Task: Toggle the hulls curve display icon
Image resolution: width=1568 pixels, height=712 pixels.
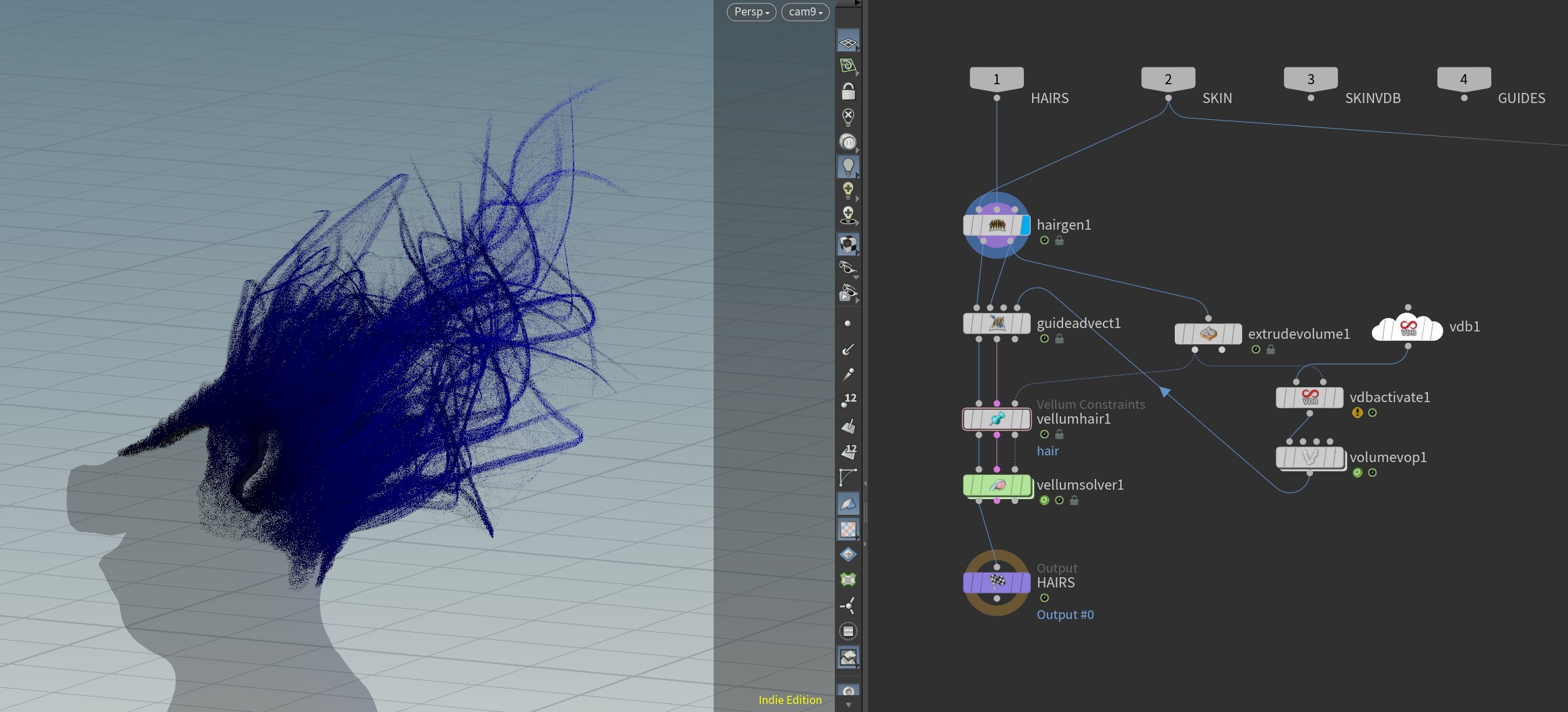Action: coord(848,477)
